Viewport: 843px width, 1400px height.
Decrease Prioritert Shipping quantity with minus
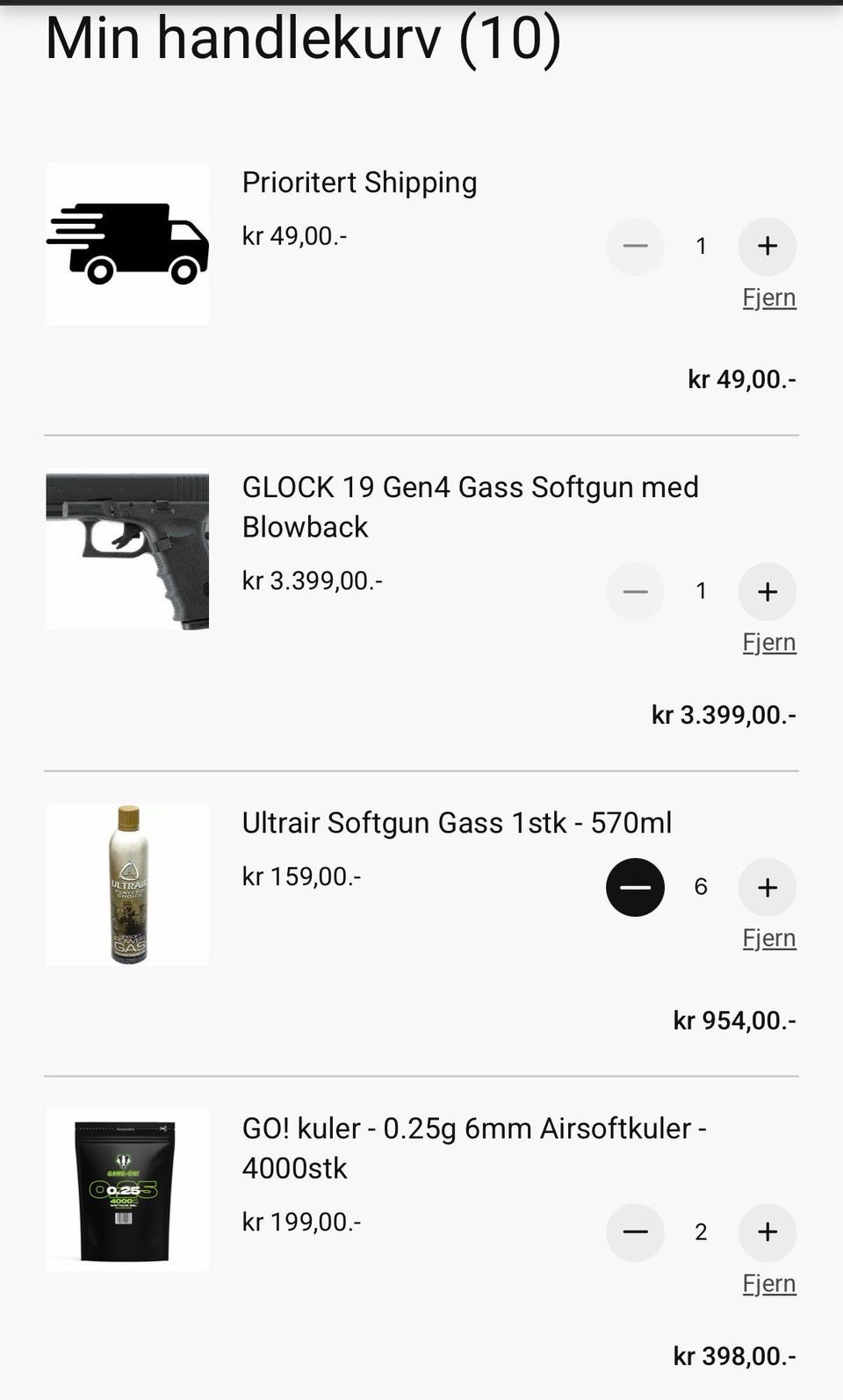(635, 246)
